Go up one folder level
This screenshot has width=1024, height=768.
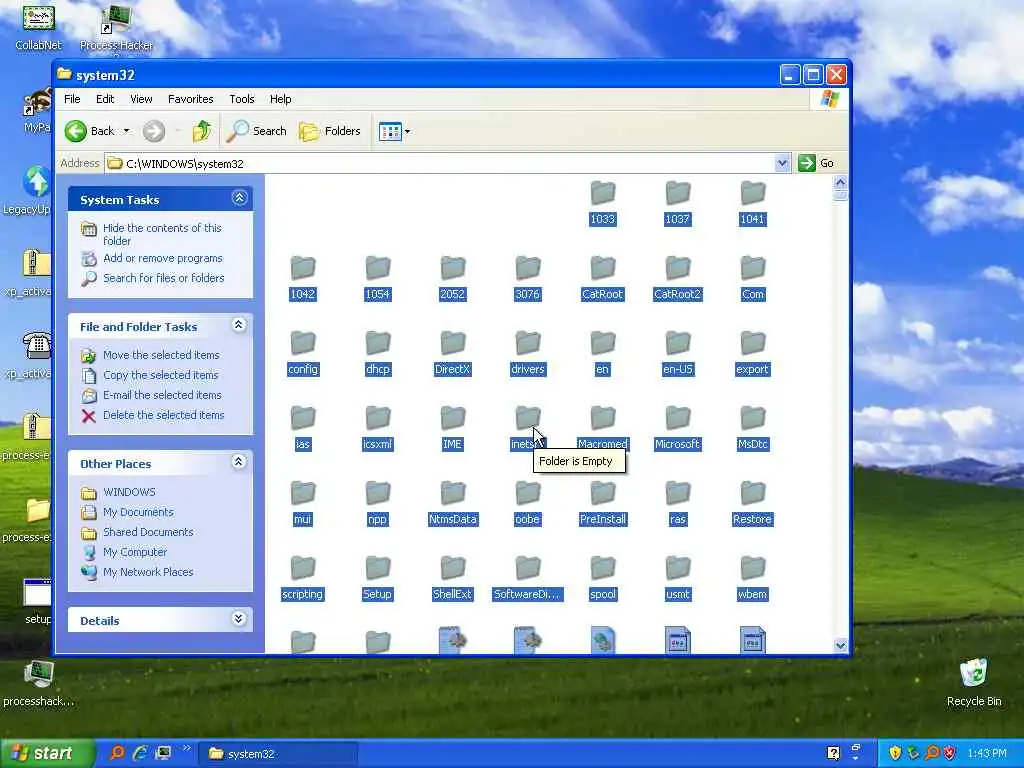202,131
